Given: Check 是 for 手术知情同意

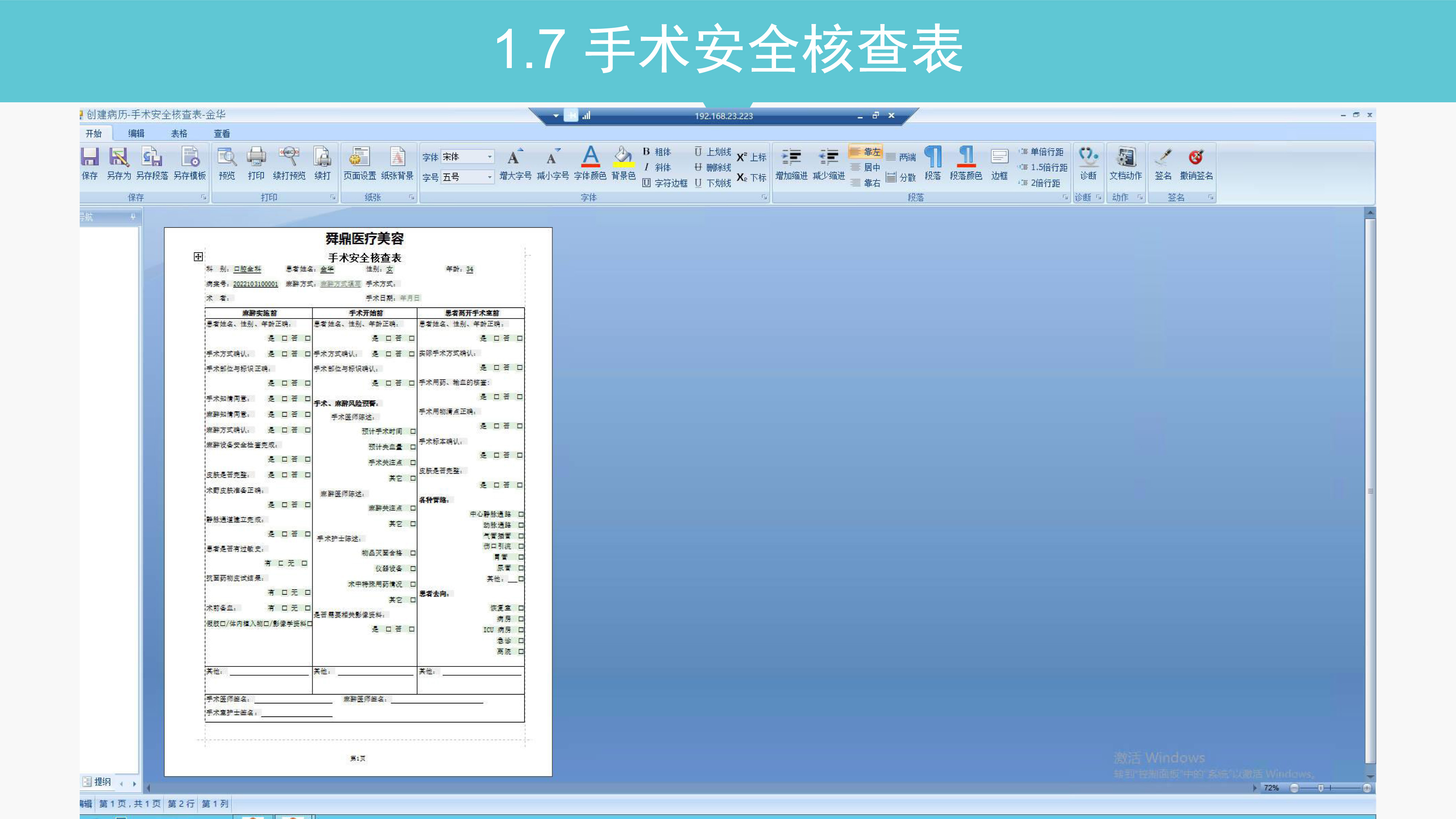Looking at the screenshot, I should pyautogui.click(x=284, y=399).
